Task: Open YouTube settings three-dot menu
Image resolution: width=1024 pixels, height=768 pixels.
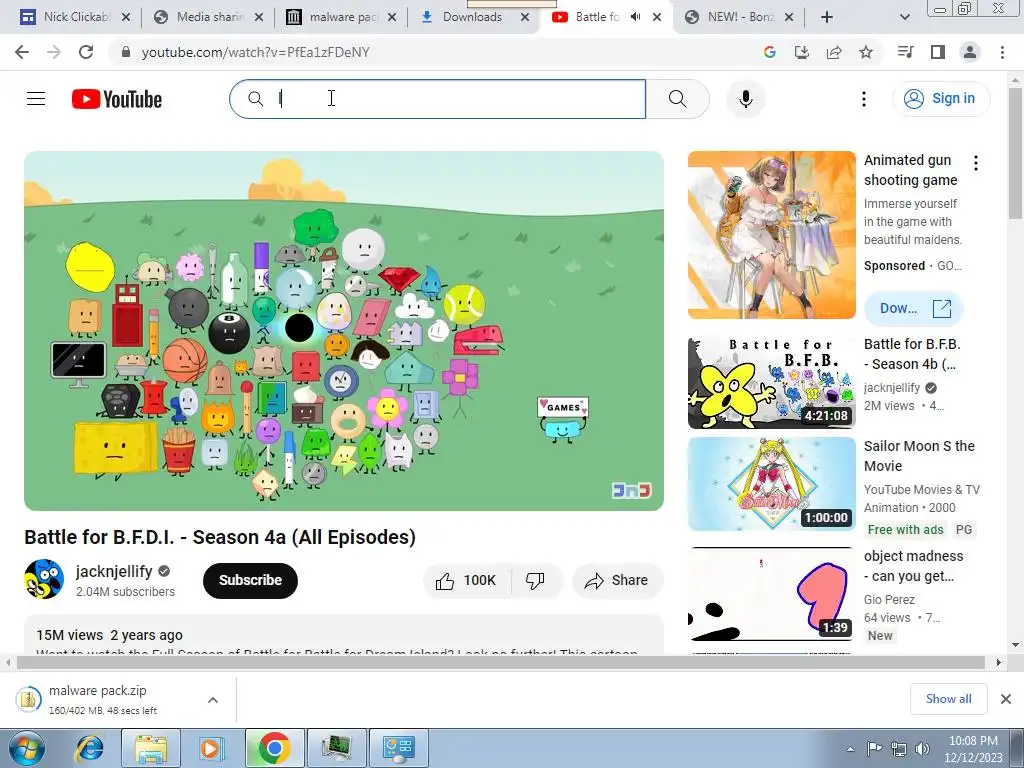Action: (863, 99)
